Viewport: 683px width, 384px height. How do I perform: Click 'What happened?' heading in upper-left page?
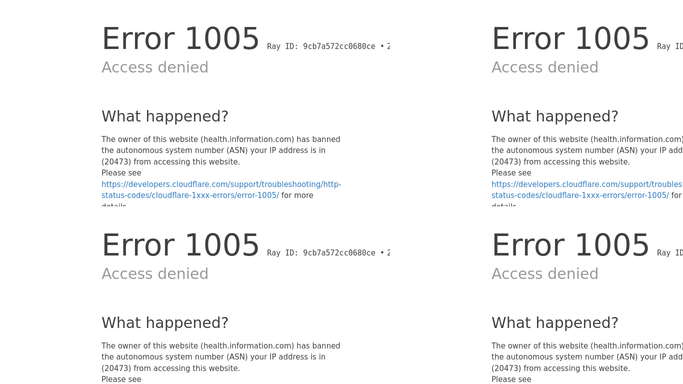[x=165, y=116]
